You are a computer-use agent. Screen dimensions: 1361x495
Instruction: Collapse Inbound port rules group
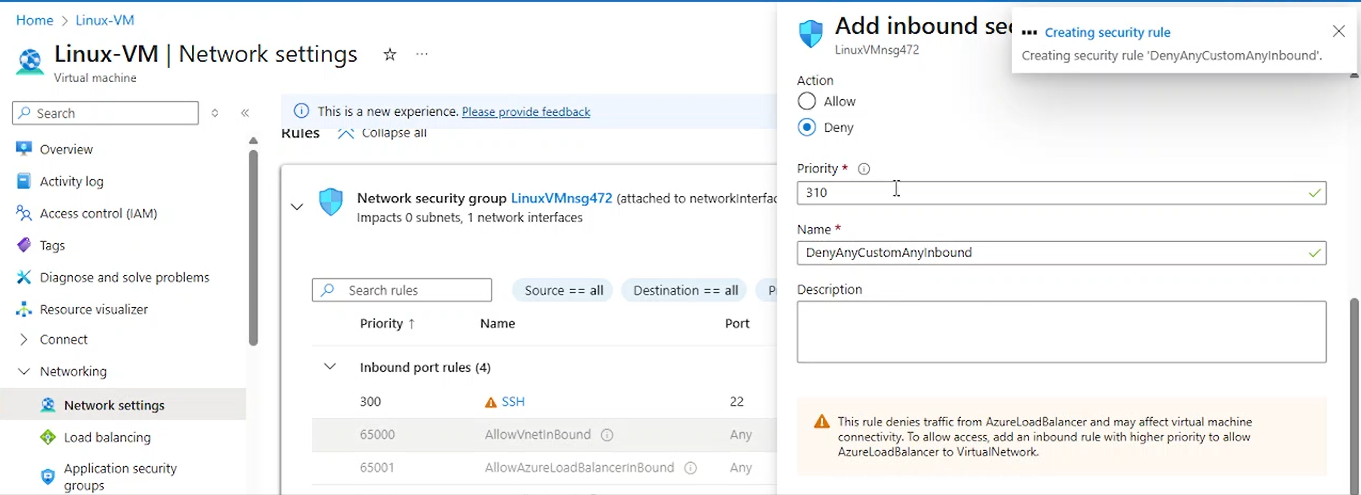pos(329,367)
